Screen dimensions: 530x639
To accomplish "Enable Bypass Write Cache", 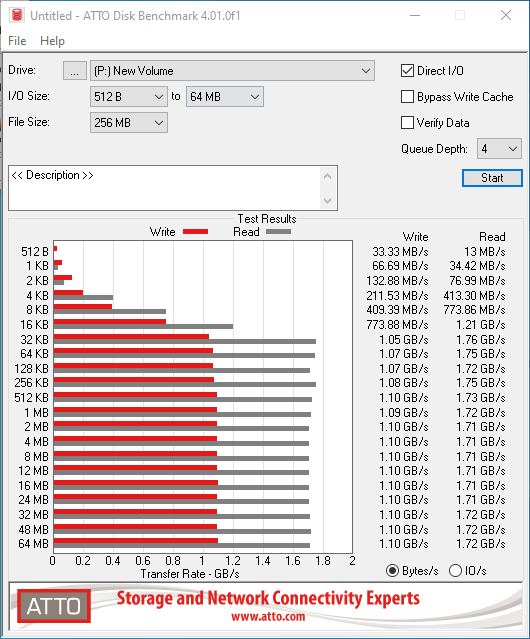I will coord(407,97).
